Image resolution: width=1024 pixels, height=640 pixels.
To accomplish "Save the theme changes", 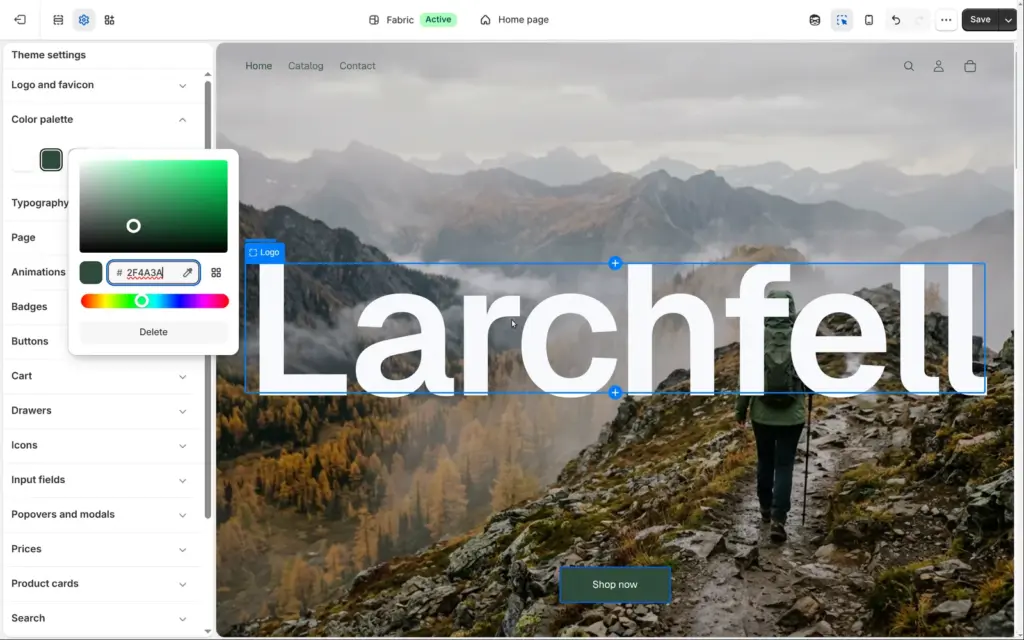I will pos(980,20).
